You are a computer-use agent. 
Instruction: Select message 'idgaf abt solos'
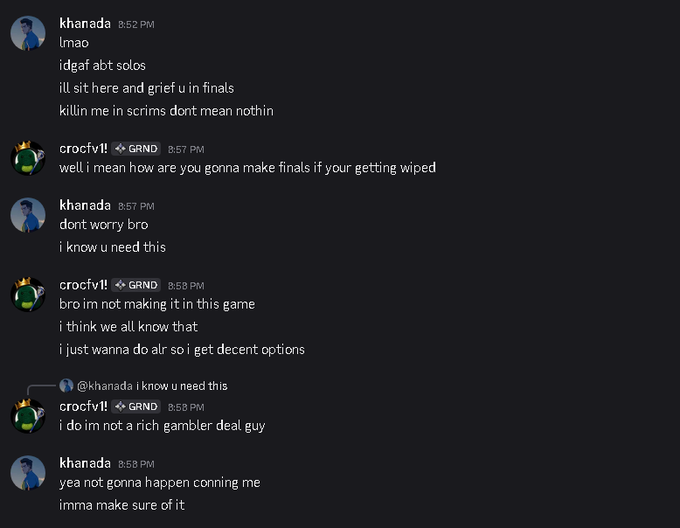(102, 65)
